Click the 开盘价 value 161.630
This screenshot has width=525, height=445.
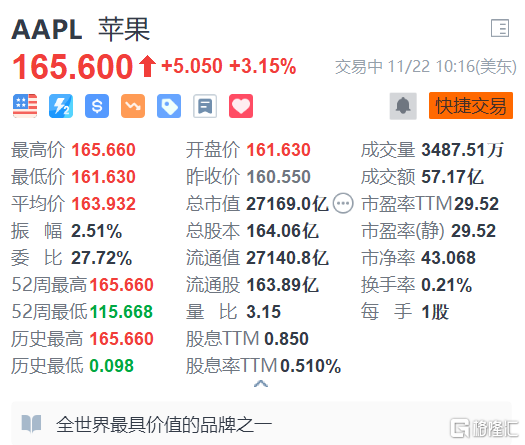pos(279,150)
